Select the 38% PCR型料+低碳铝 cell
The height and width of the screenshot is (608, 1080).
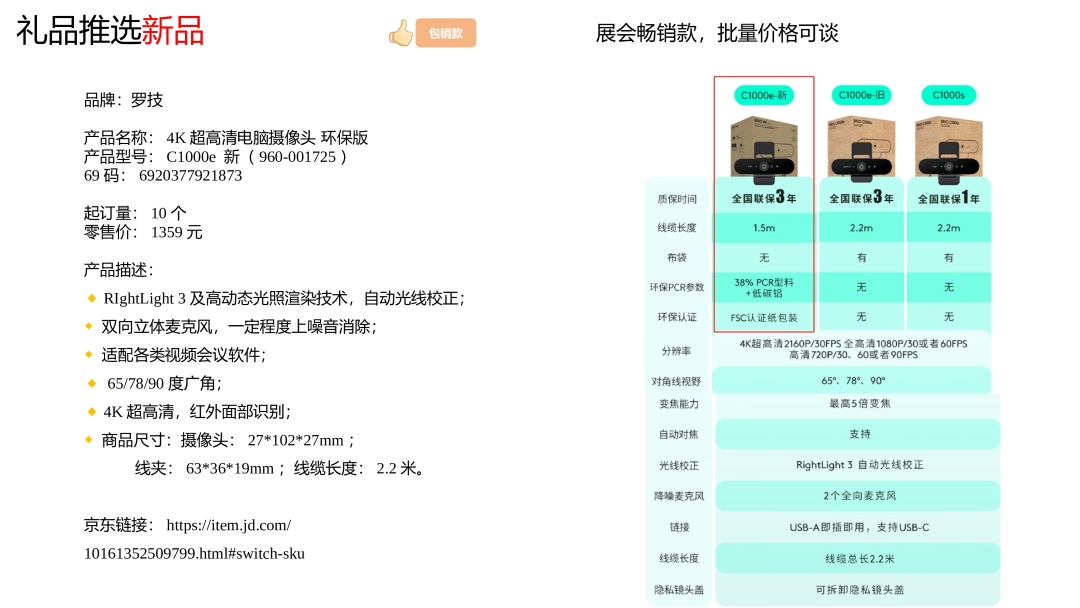tap(764, 287)
